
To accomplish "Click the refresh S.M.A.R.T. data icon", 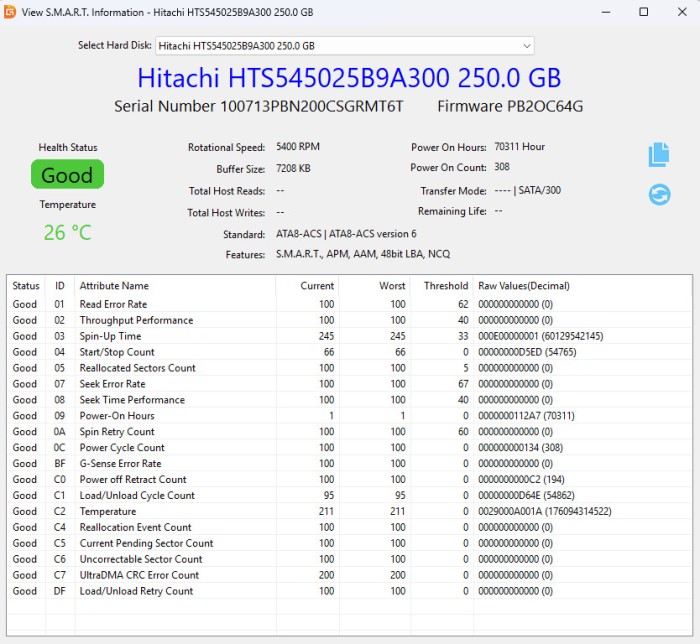I will 659,195.
